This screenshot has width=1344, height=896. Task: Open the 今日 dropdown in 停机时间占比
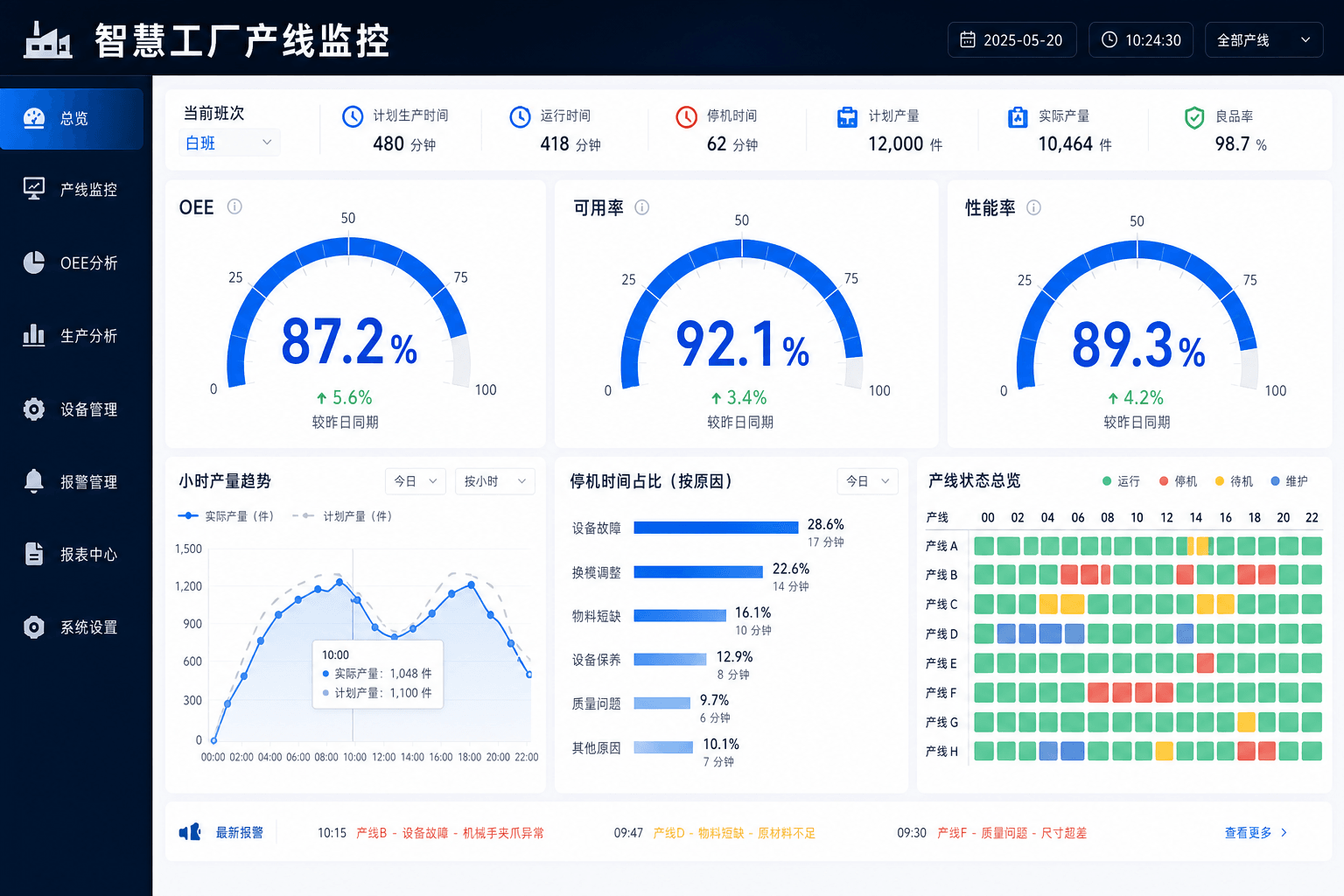tap(867, 481)
